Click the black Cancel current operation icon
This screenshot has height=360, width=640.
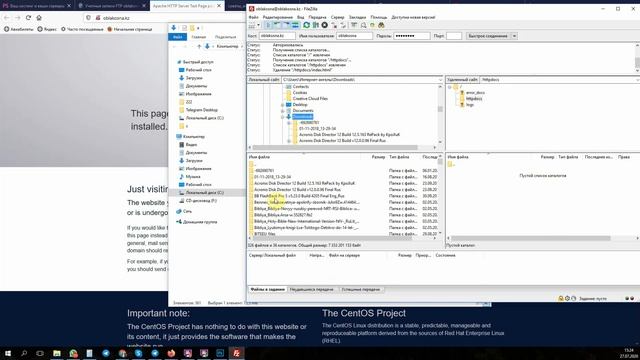click(x=324, y=25)
